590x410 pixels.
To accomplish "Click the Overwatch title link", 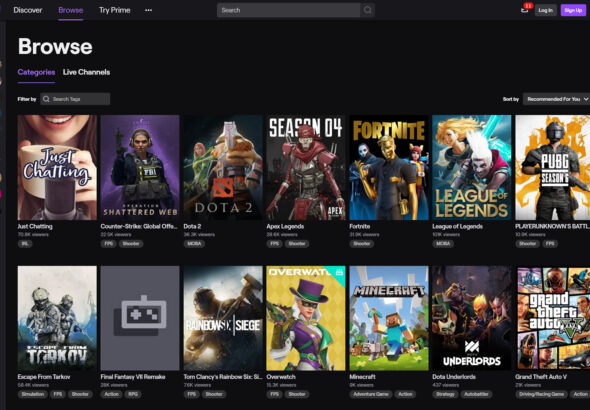I will coord(281,377).
